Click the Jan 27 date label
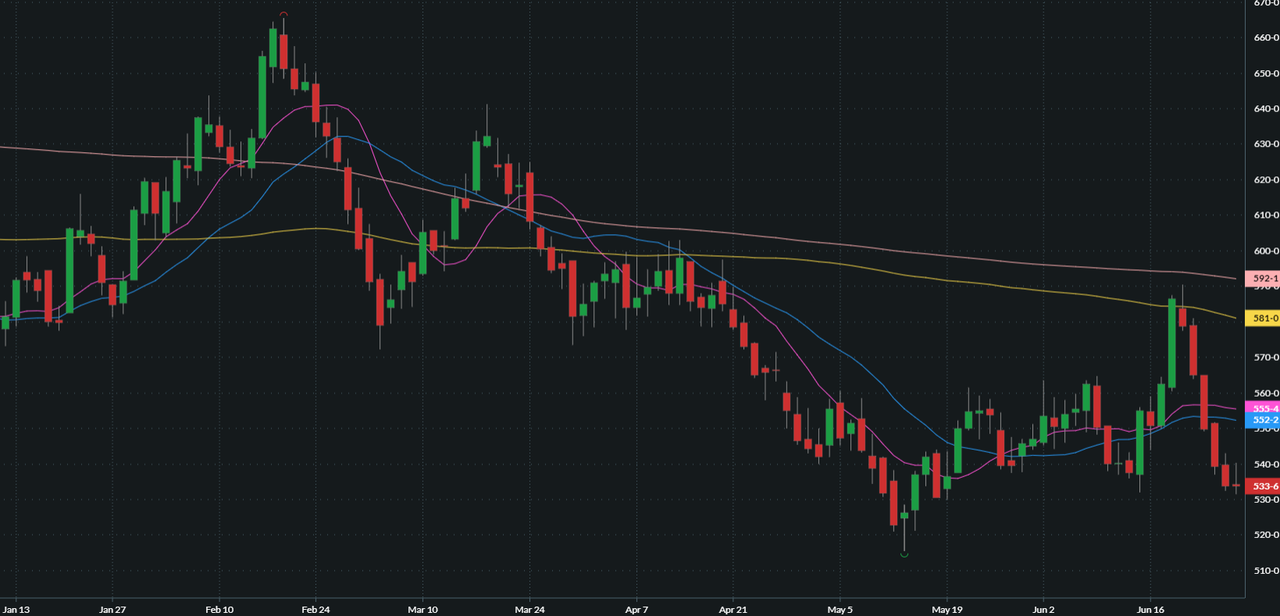Viewport: 1280px width, 616px height. coord(113,609)
